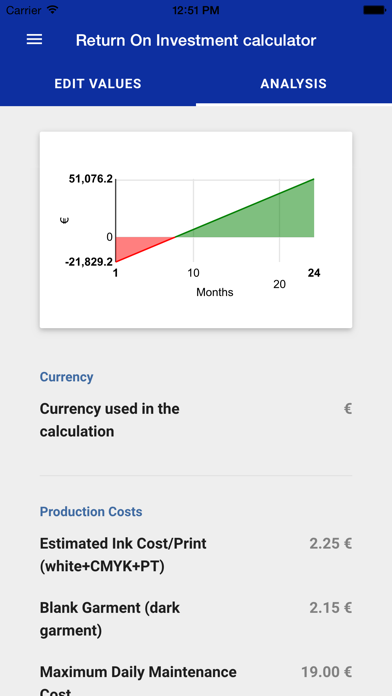Click the 24 month axis label
The image size is (392, 696).
(x=314, y=273)
